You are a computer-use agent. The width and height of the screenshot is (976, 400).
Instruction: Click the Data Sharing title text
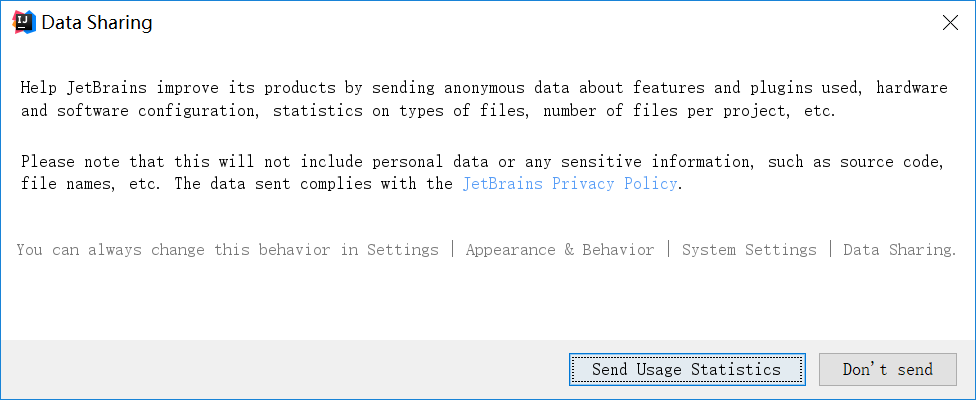click(97, 23)
